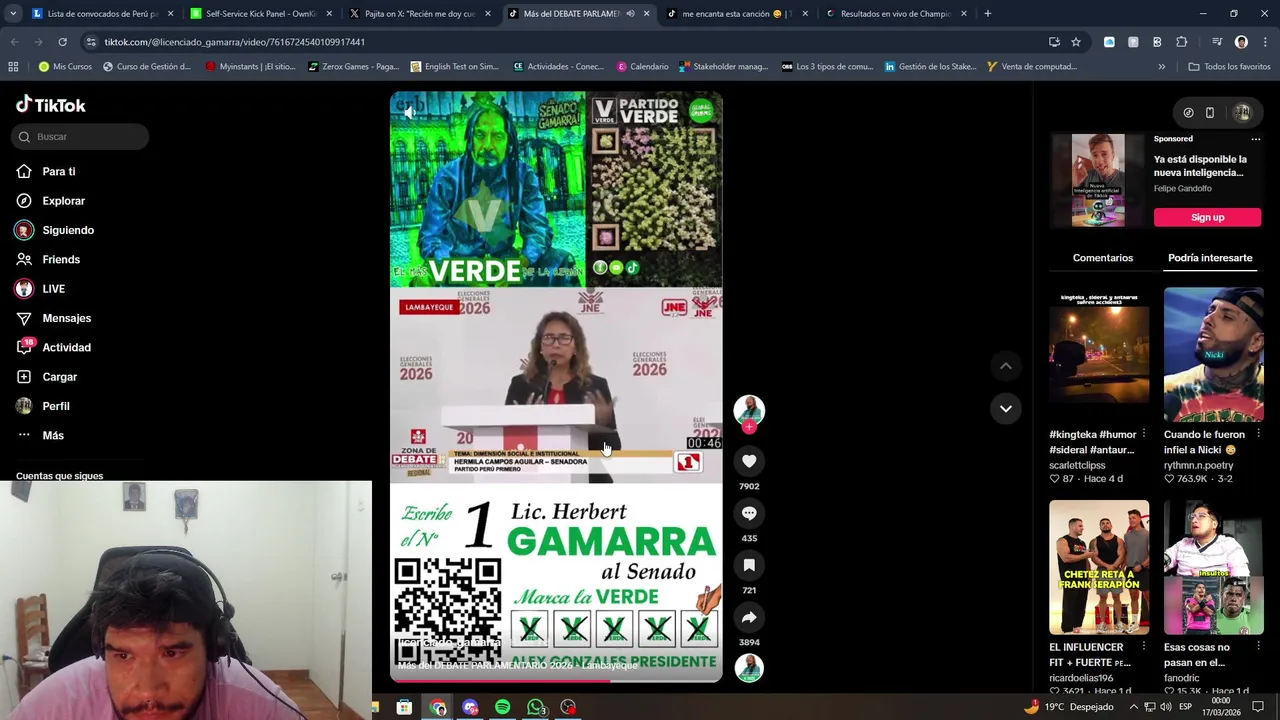Image resolution: width=1280 pixels, height=720 pixels.
Task: Open the Mis Cursos bookmark
Action: (x=65, y=67)
